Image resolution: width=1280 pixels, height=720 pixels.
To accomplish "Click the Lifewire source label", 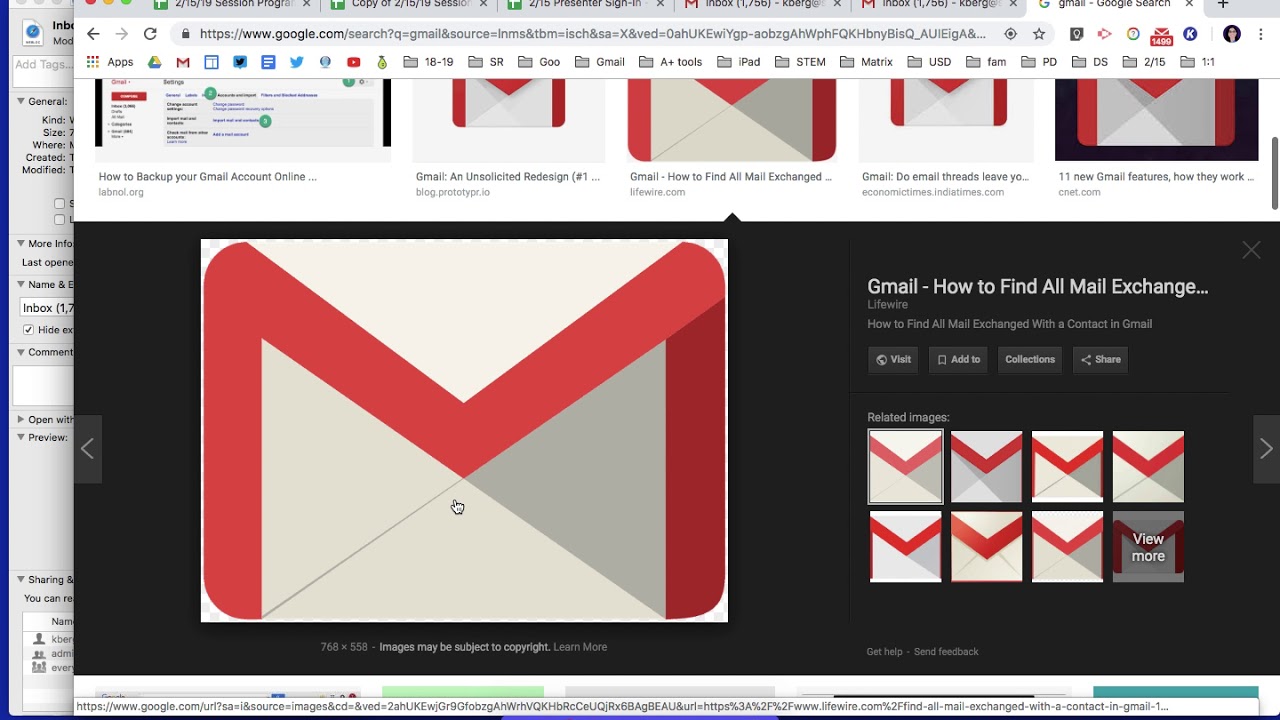I will 887,305.
